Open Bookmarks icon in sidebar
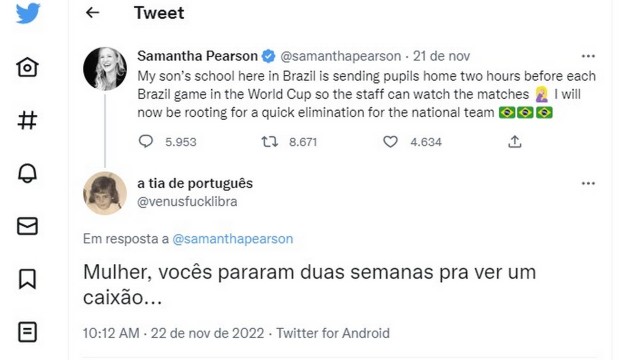640x360 pixels. point(27,279)
